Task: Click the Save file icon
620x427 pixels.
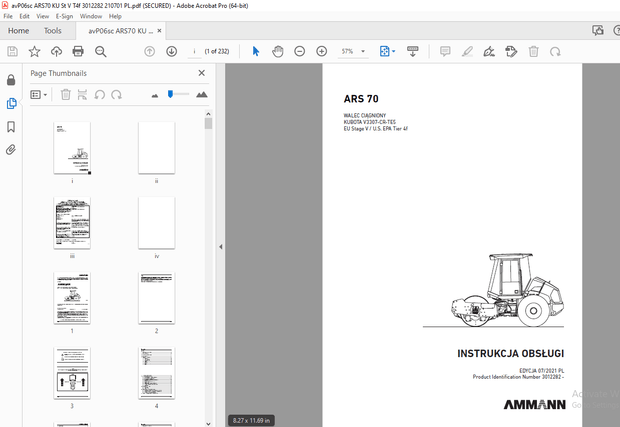Action: tap(12, 51)
